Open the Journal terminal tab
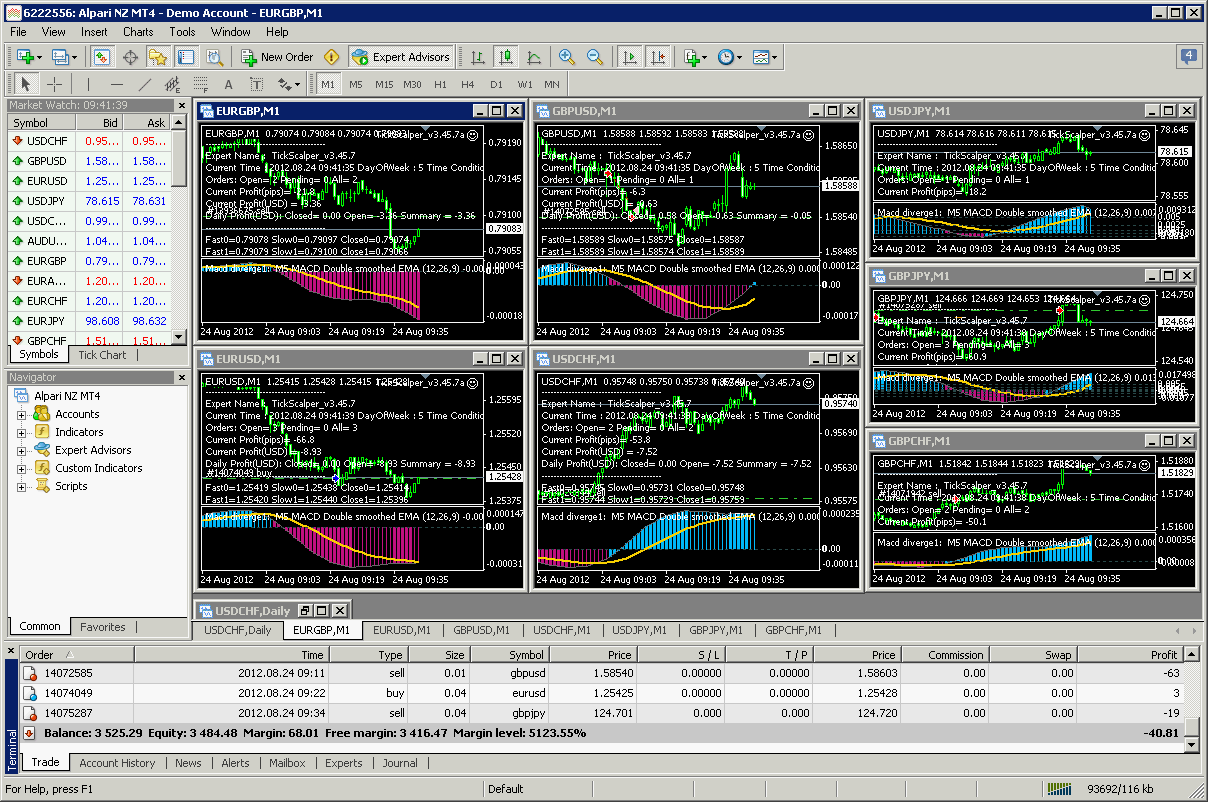Image resolution: width=1208 pixels, height=802 pixels. click(400, 763)
